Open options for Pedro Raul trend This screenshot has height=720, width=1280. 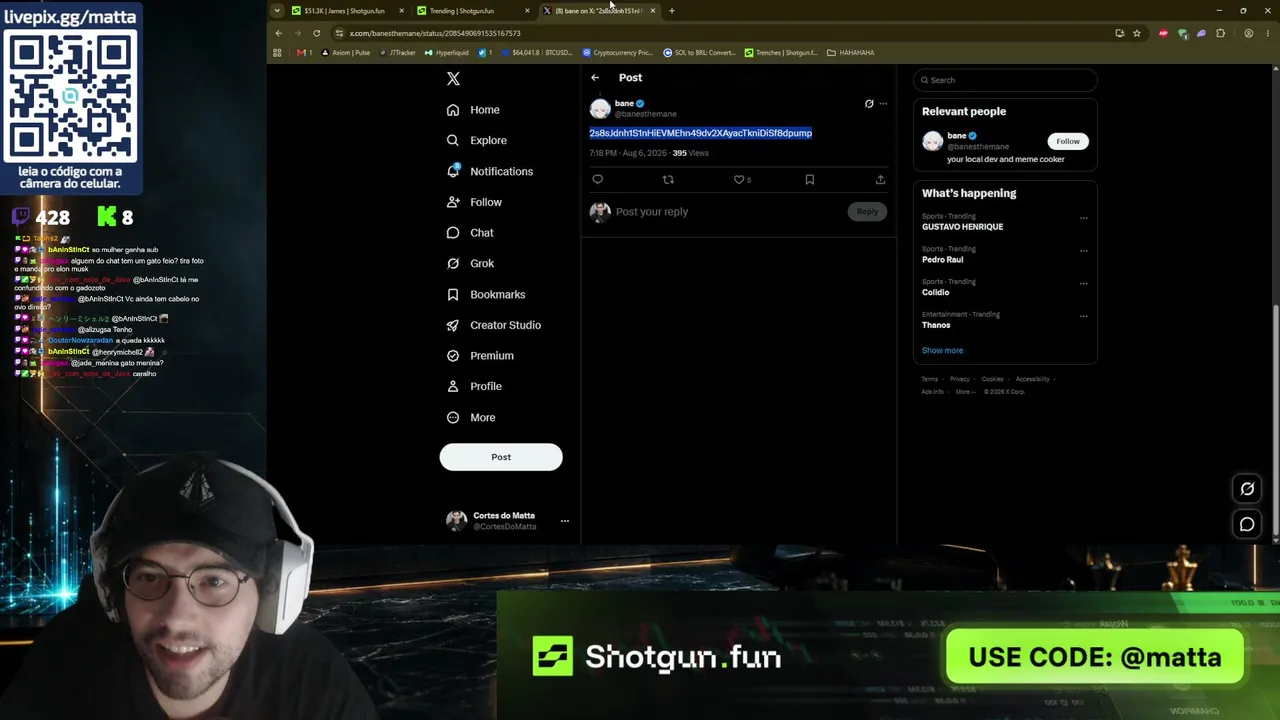tap(1083, 251)
